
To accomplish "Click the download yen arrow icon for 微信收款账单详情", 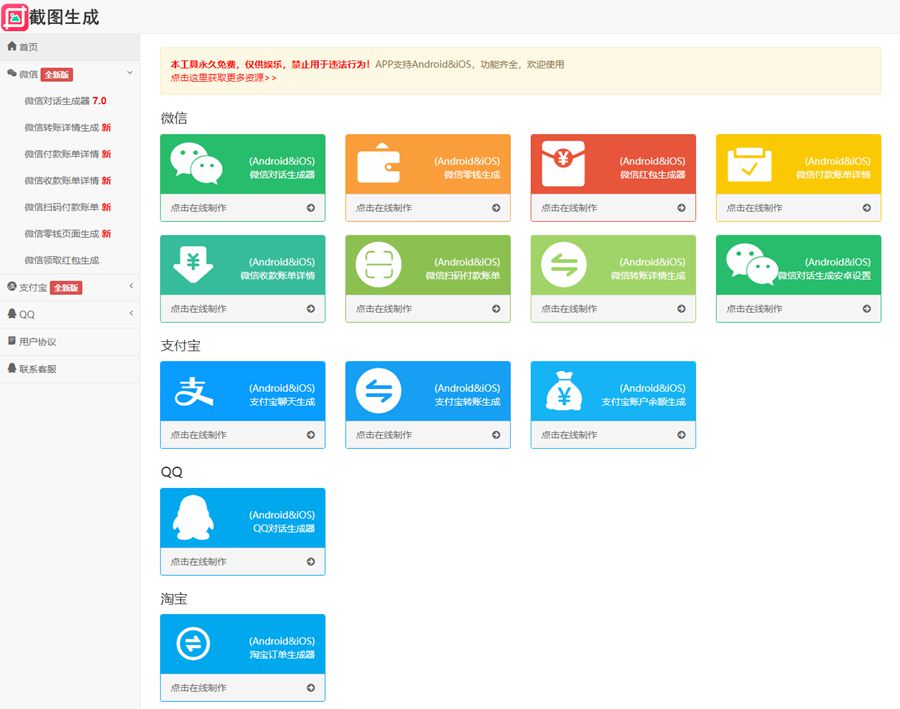I will [194, 264].
